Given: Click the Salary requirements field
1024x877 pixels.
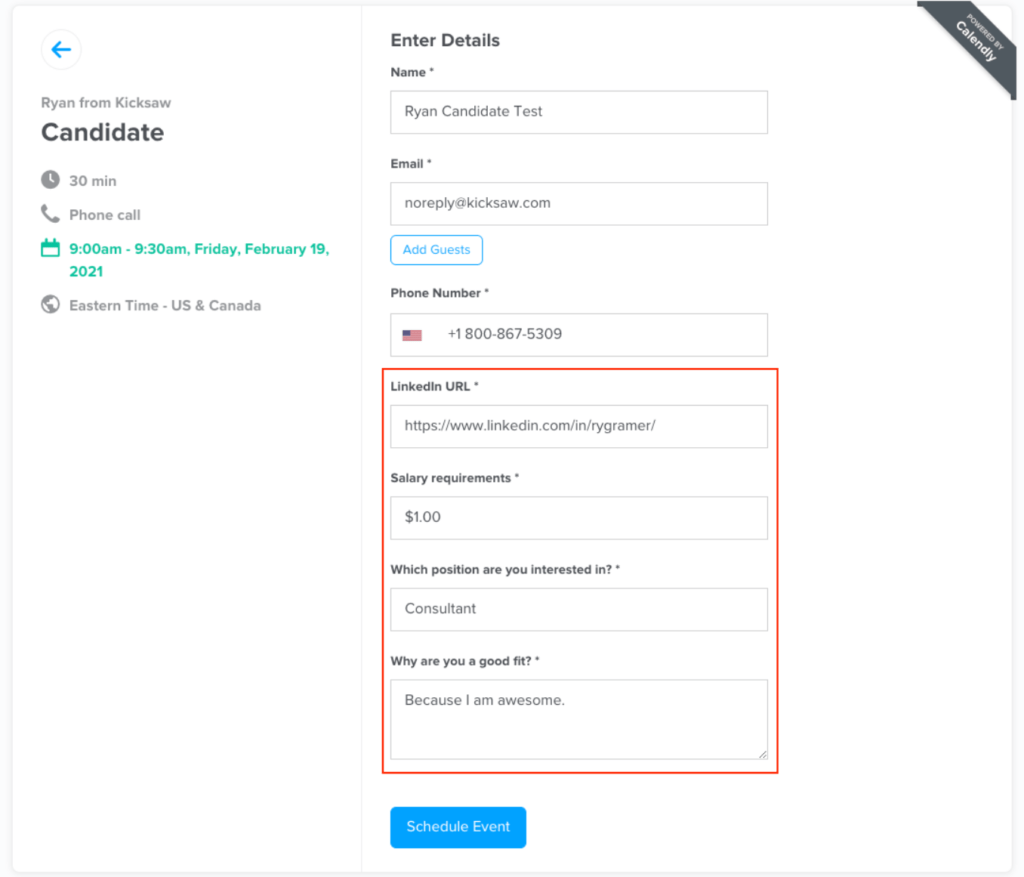Looking at the screenshot, I should pyautogui.click(x=579, y=518).
